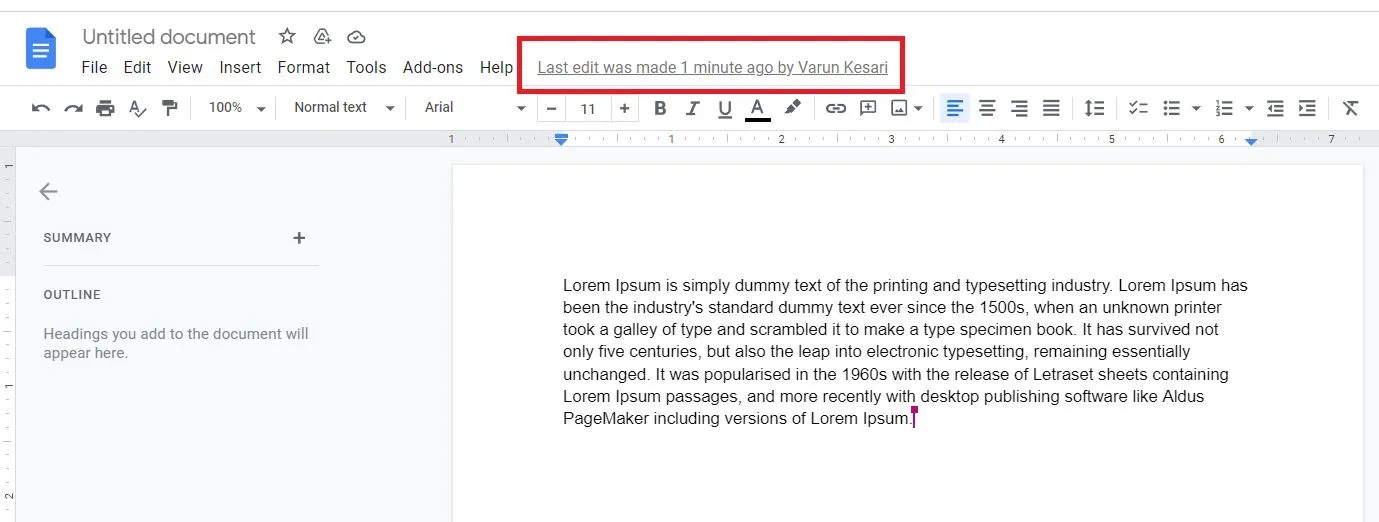
Task: Insert a bulleted list
Action: click(x=1171, y=108)
